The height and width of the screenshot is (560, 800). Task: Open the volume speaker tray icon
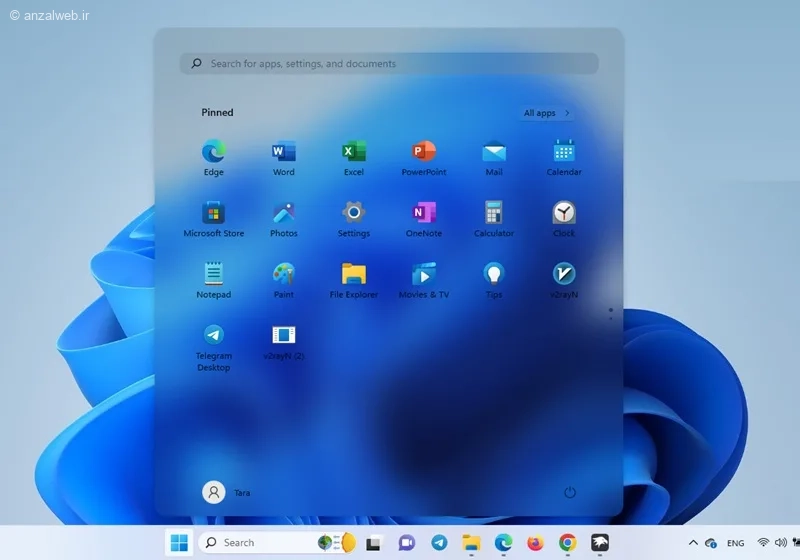[x=780, y=543]
